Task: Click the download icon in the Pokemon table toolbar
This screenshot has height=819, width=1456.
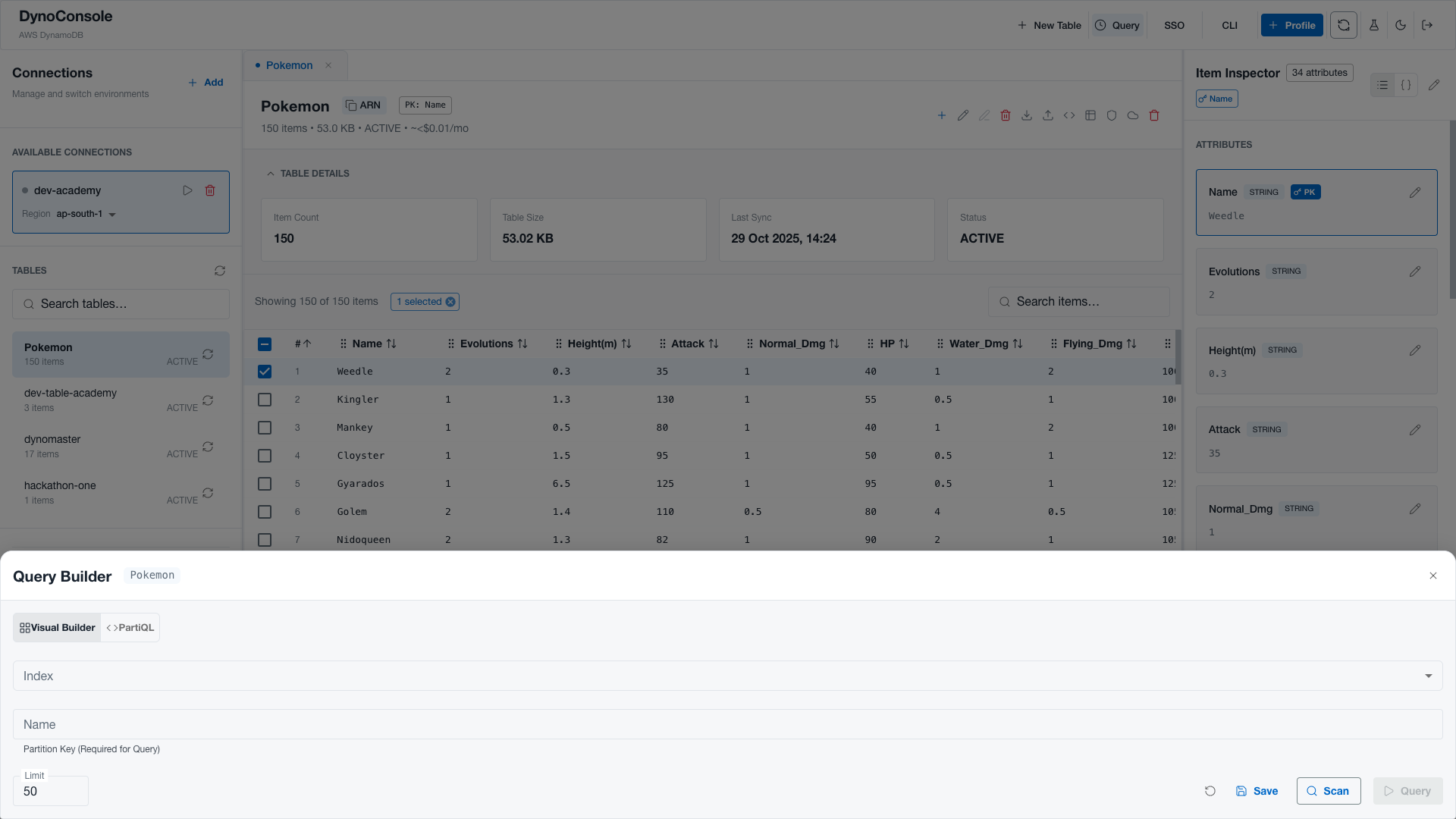Action: 1026,115
